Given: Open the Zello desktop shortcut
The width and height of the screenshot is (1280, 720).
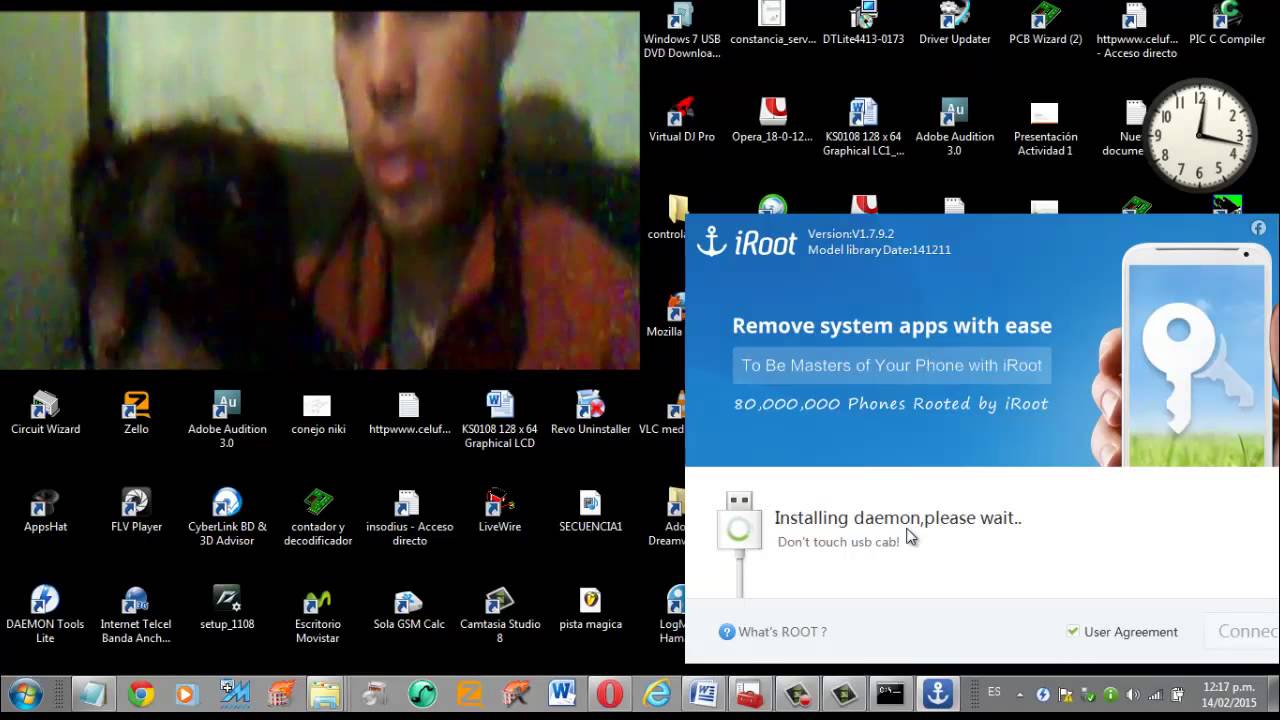Looking at the screenshot, I should pyautogui.click(x=136, y=413).
